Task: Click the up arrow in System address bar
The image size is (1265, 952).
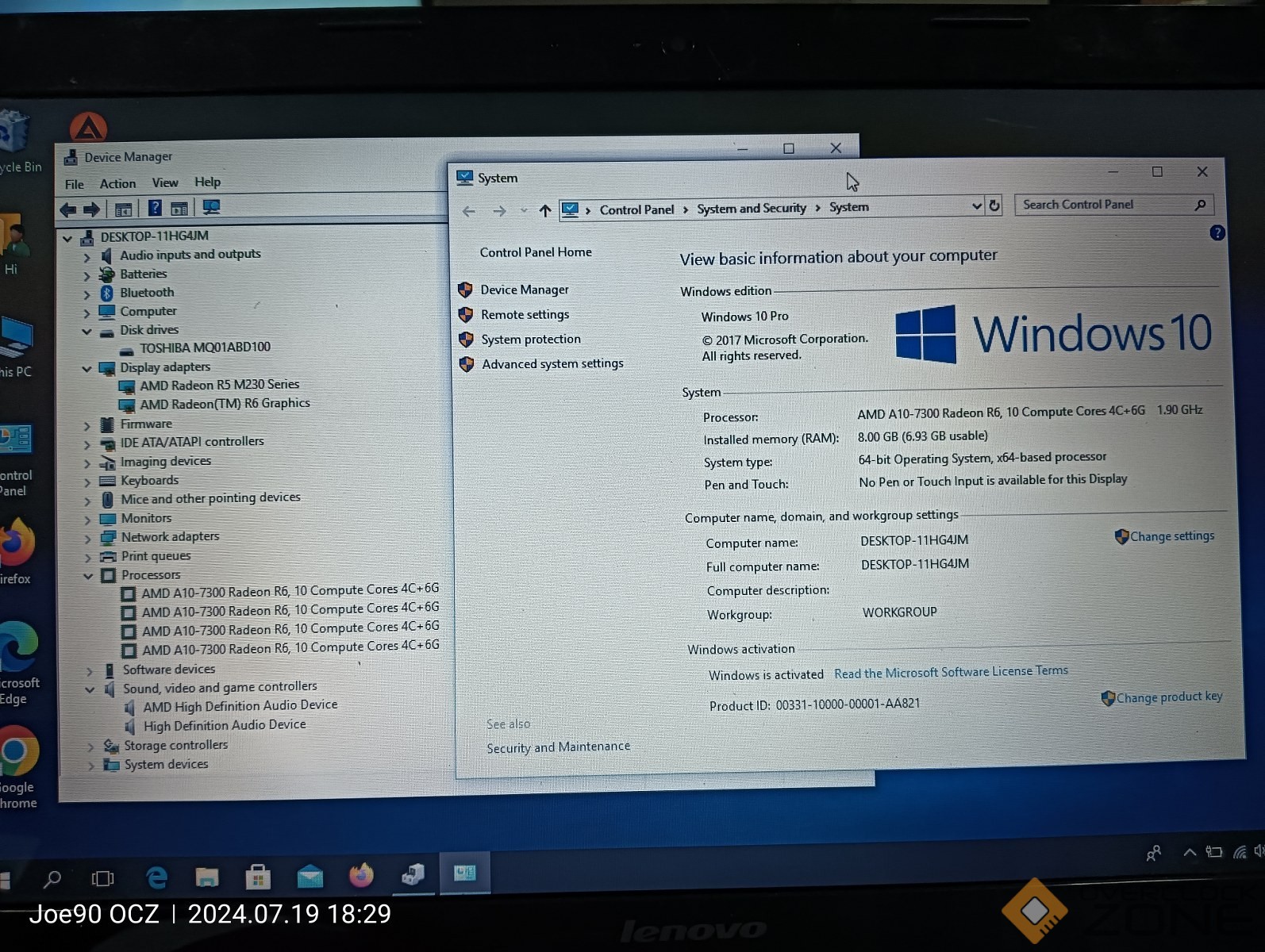Action: pyautogui.click(x=544, y=211)
